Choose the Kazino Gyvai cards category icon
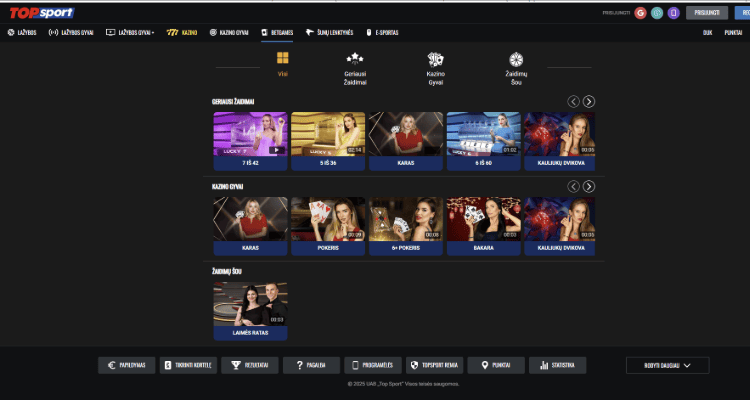The width and height of the screenshot is (750, 400). tap(435, 60)
